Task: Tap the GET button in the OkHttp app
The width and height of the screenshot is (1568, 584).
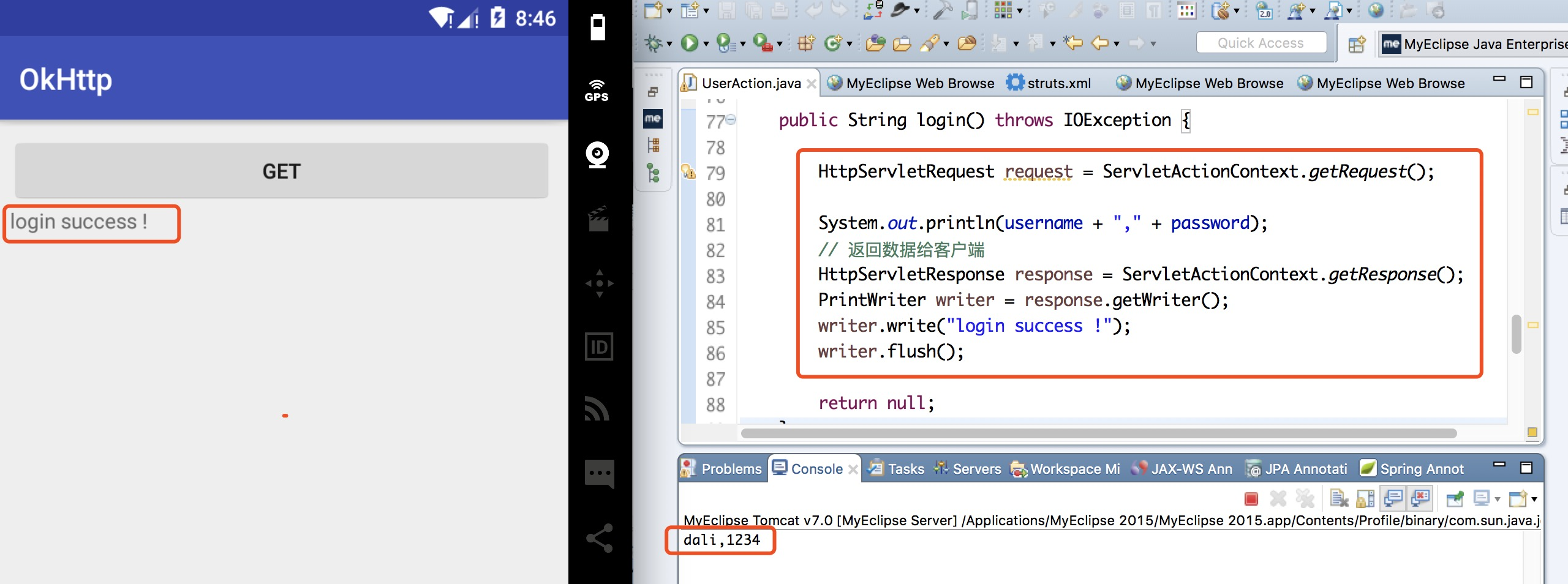Action: [x=281, y=171]
